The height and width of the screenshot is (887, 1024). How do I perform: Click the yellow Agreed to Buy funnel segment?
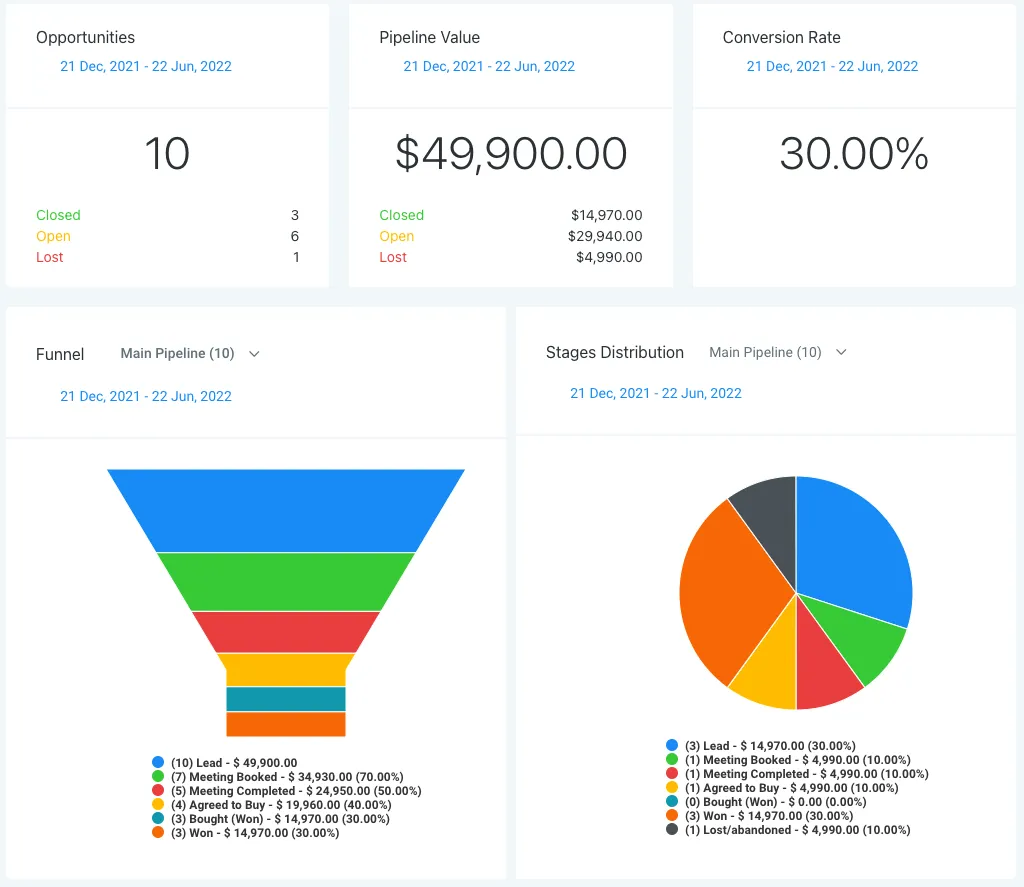286,669
